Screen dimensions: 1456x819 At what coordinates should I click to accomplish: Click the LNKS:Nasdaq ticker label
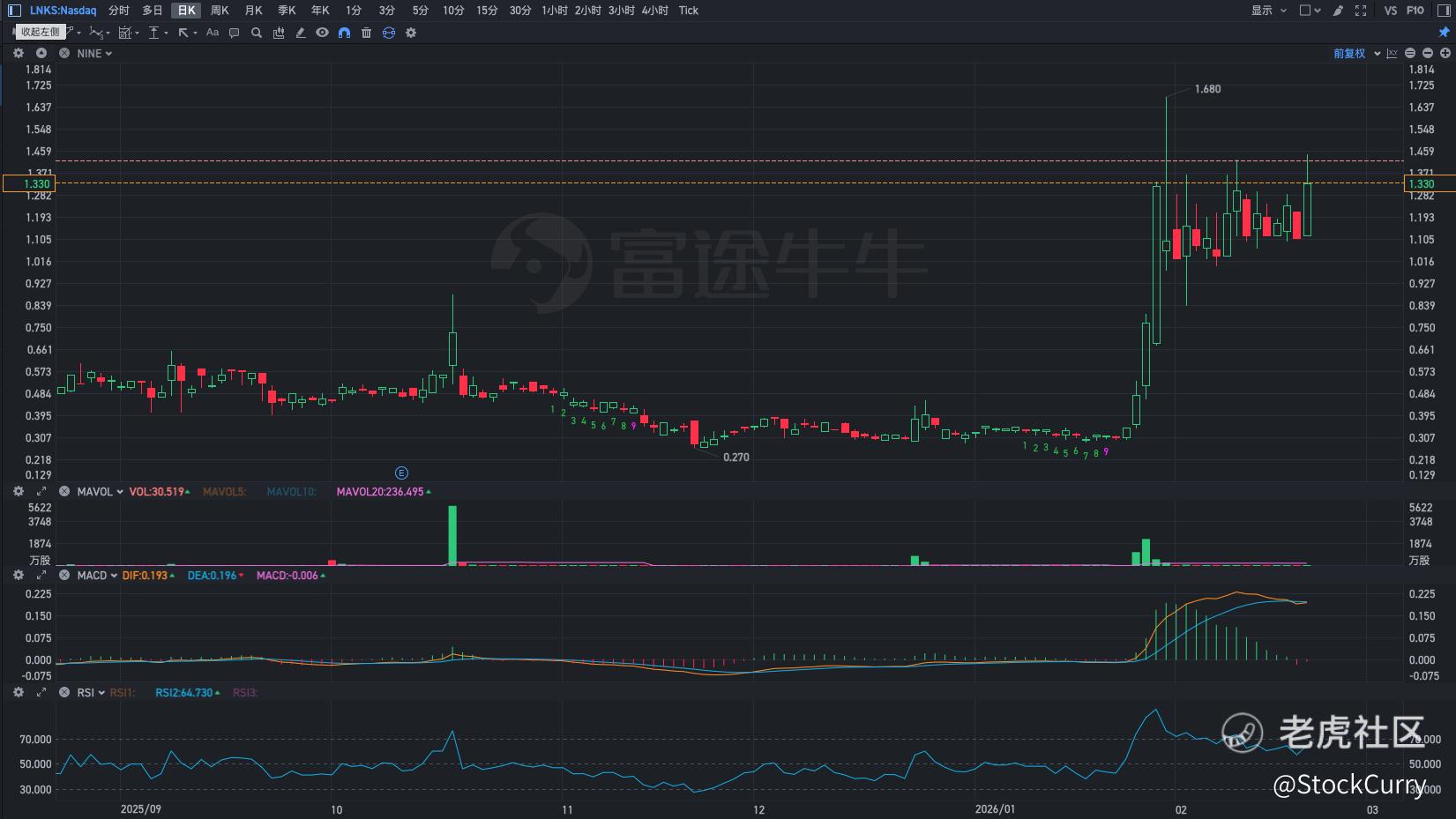click(63, 11)
